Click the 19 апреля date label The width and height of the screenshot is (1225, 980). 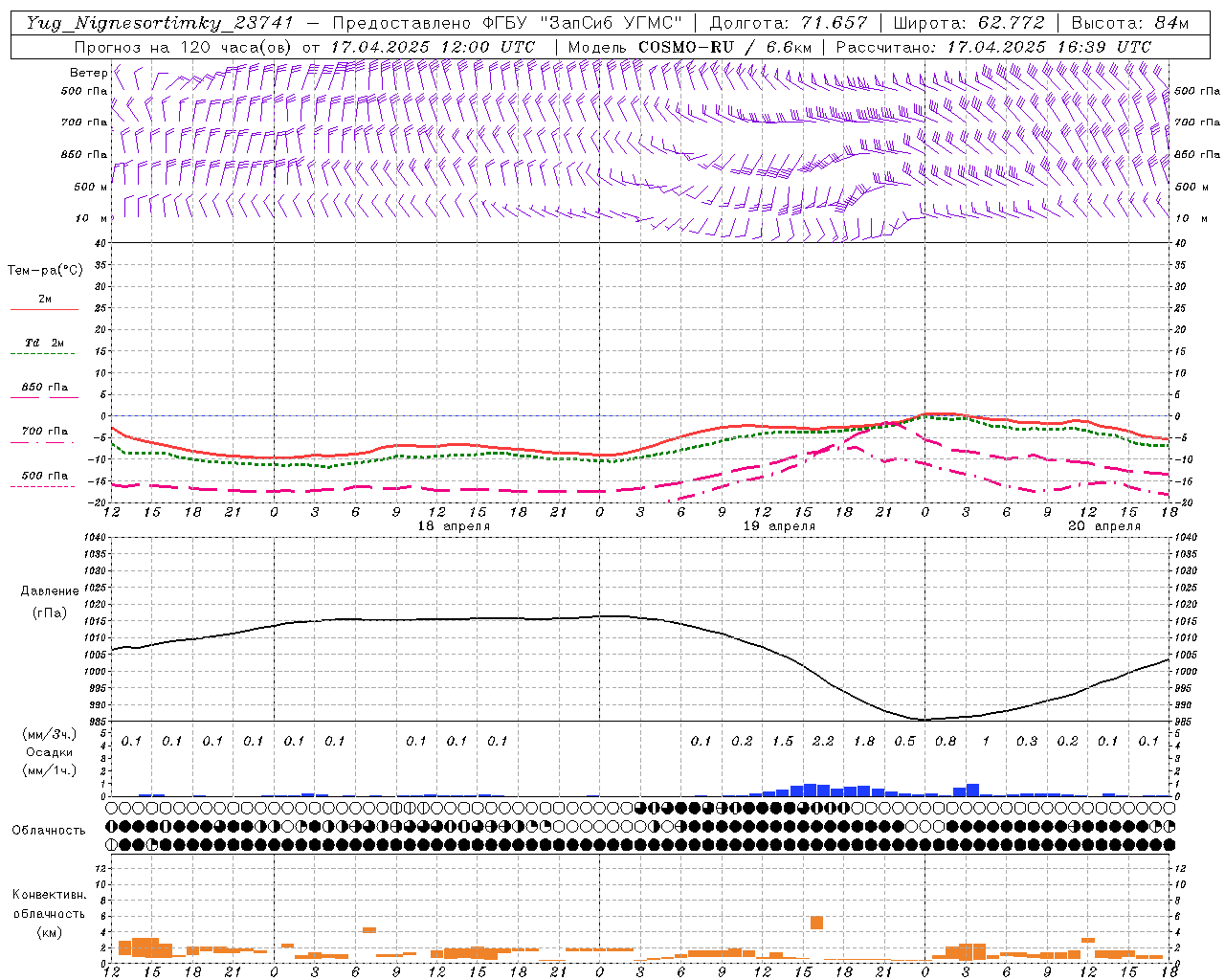[x=779, y=526]
